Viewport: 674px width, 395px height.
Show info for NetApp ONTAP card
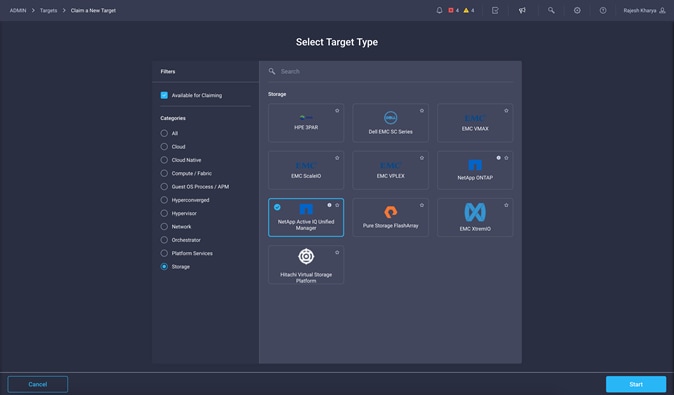coord(499,158)
